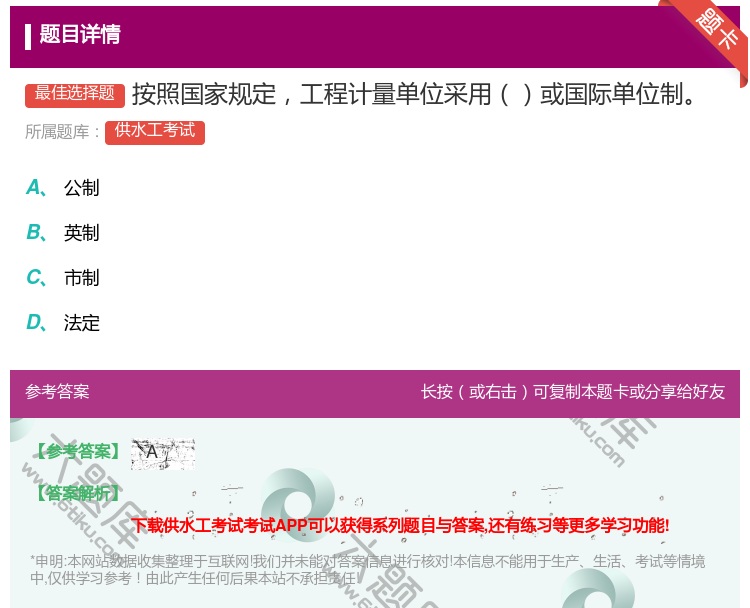Click the answer image showing A
The width and height of the screenshot is (750, 608).
[x=163, y=453]
